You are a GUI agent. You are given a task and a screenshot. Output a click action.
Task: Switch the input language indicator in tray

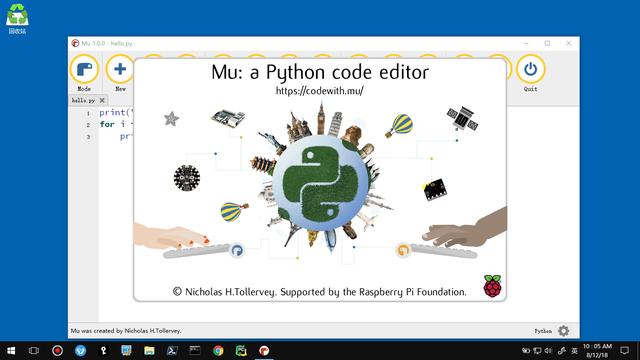pos(574,351)
